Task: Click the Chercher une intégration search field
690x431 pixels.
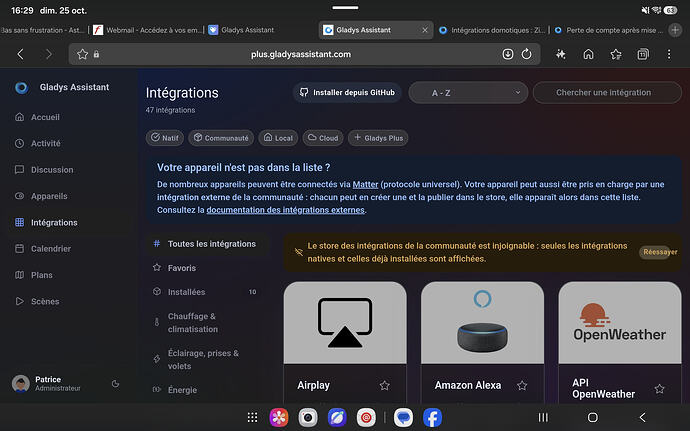Action: (607, 93)
